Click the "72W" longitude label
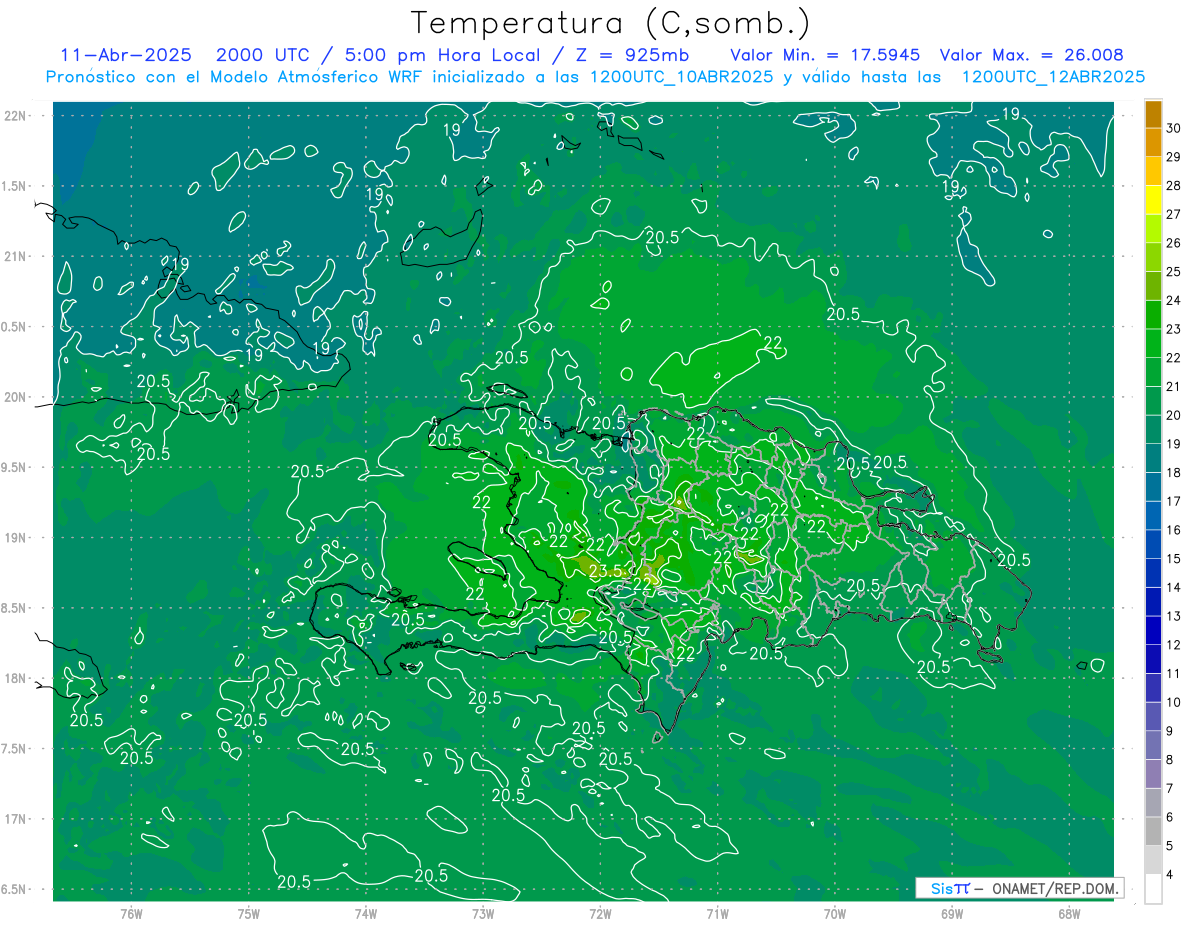Screen dimensions: 1200x927 click(x=600, y=913)
